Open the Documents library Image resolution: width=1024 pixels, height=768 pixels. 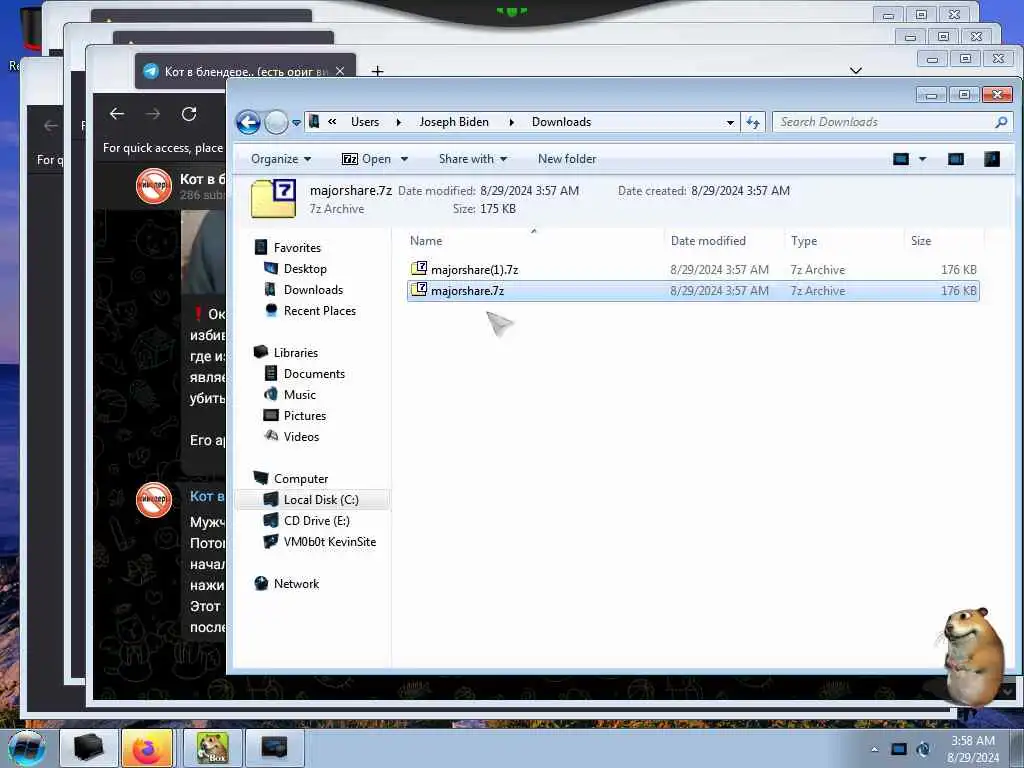[x=314, y=374]
